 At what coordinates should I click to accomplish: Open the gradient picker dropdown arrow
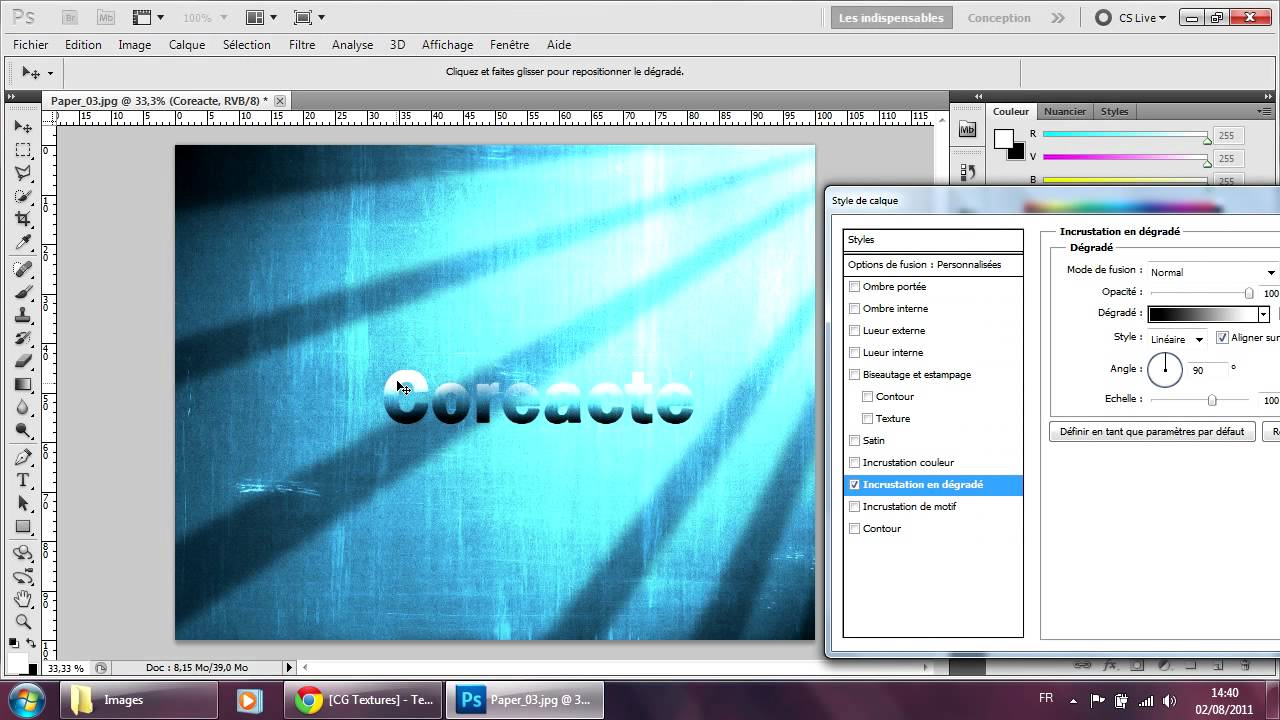pyautogui.click(x=1263, y=314)
